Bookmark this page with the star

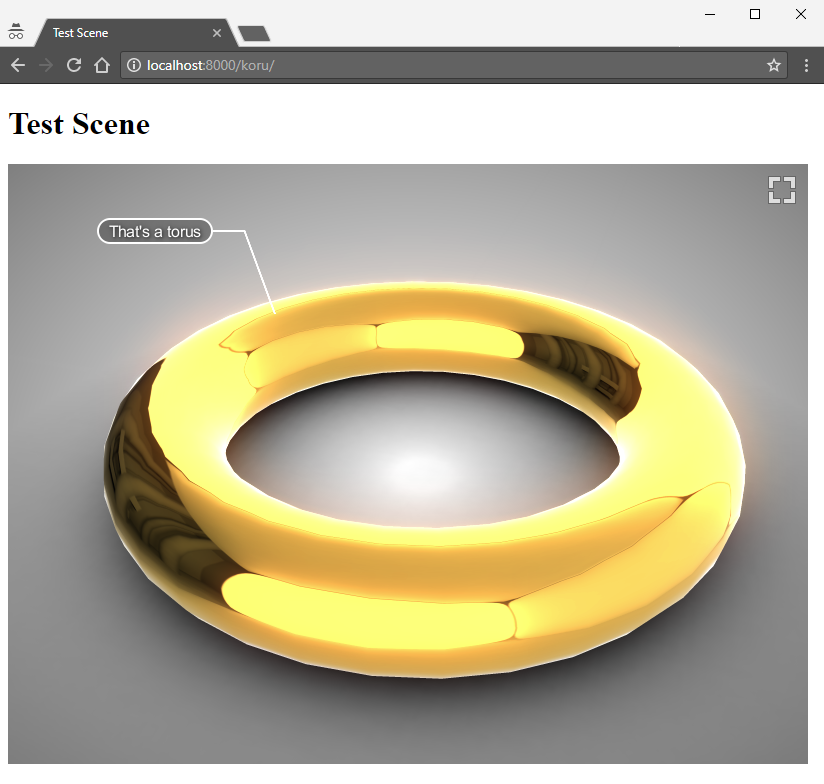point(773,66)
